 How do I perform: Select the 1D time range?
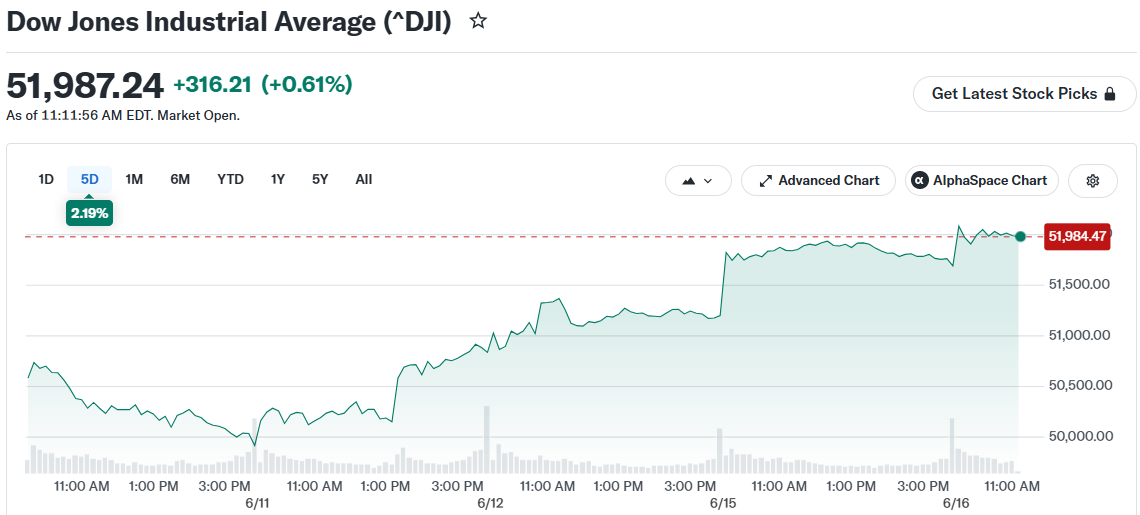tap(46, 180)
